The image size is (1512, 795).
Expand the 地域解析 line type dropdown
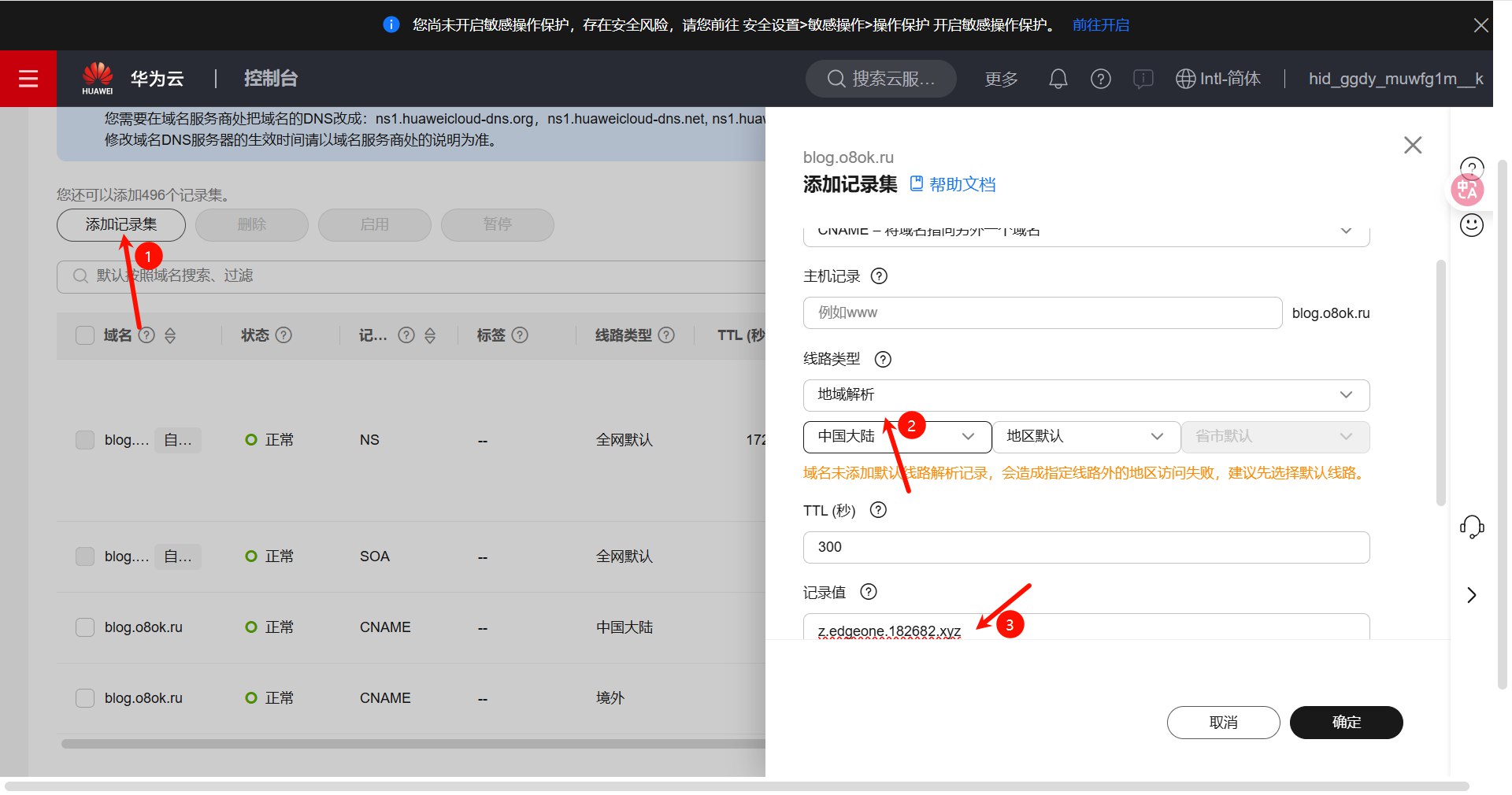[x=1086, y=395]
